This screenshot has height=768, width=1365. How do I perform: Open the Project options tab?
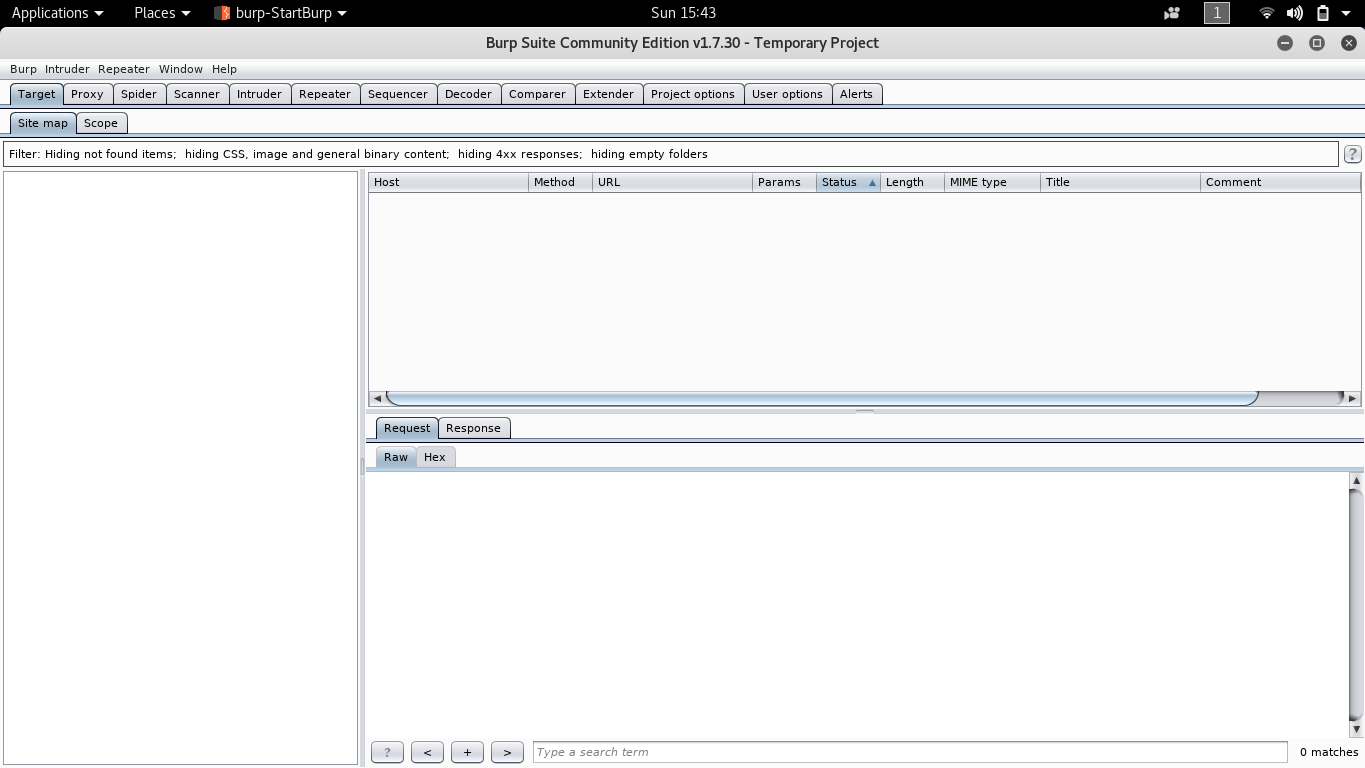pyautogui.click(x=693, y=94)
